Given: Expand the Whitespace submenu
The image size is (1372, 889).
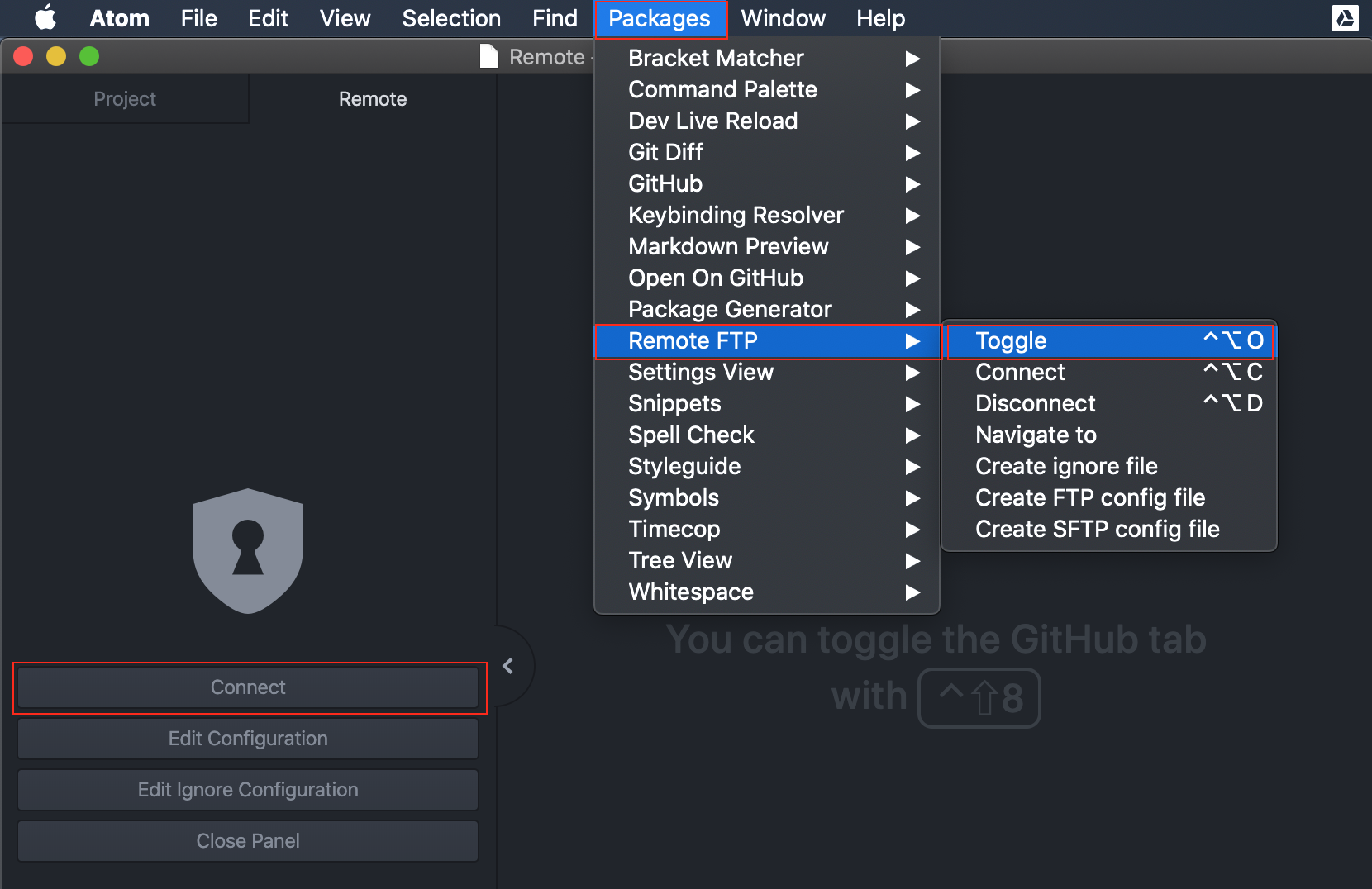Looking at the screenshot, I should tap(767, 592).
